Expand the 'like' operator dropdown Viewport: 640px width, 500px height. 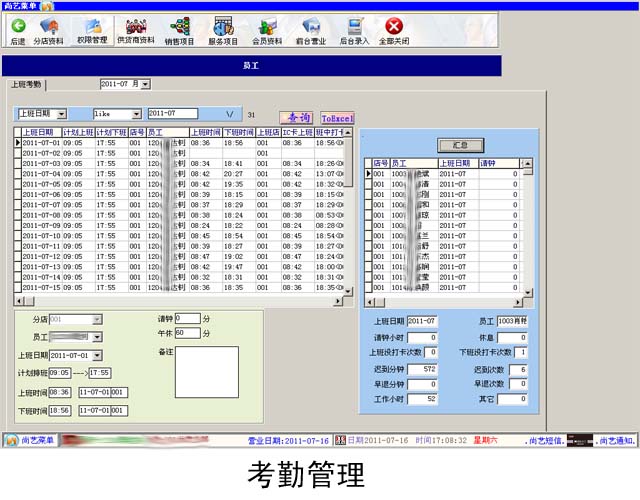[136, 114]
